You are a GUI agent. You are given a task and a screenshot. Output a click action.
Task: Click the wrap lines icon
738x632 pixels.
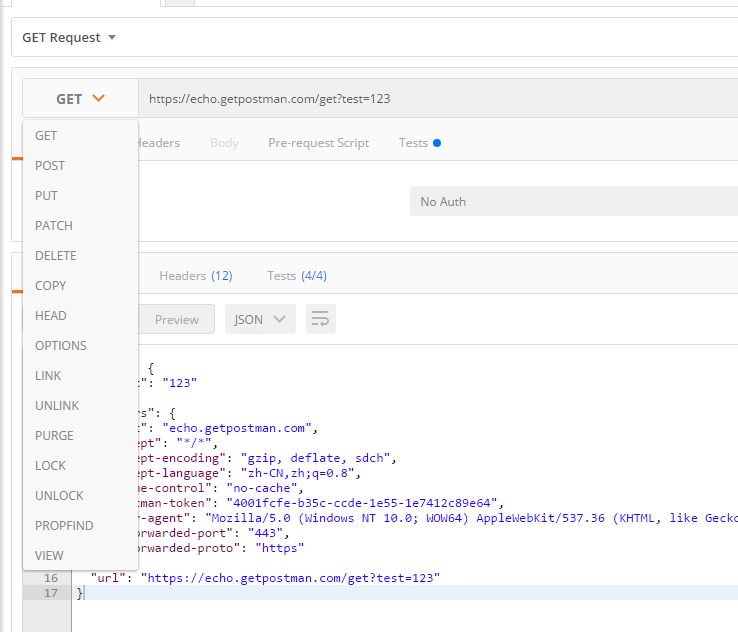pos(321,320)
